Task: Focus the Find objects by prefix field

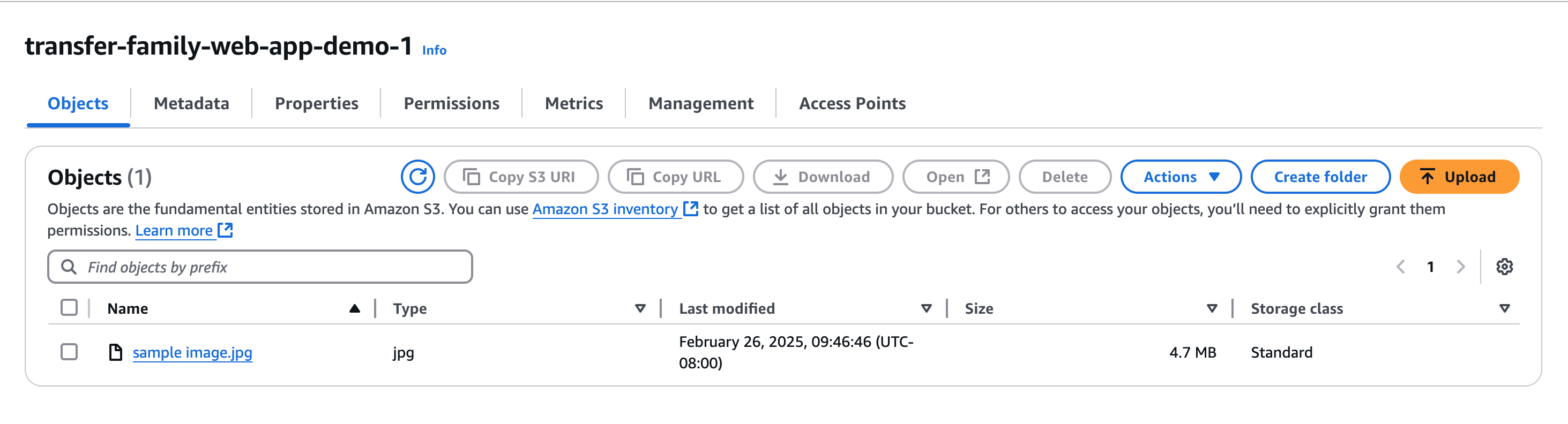Action: [268, 267]
